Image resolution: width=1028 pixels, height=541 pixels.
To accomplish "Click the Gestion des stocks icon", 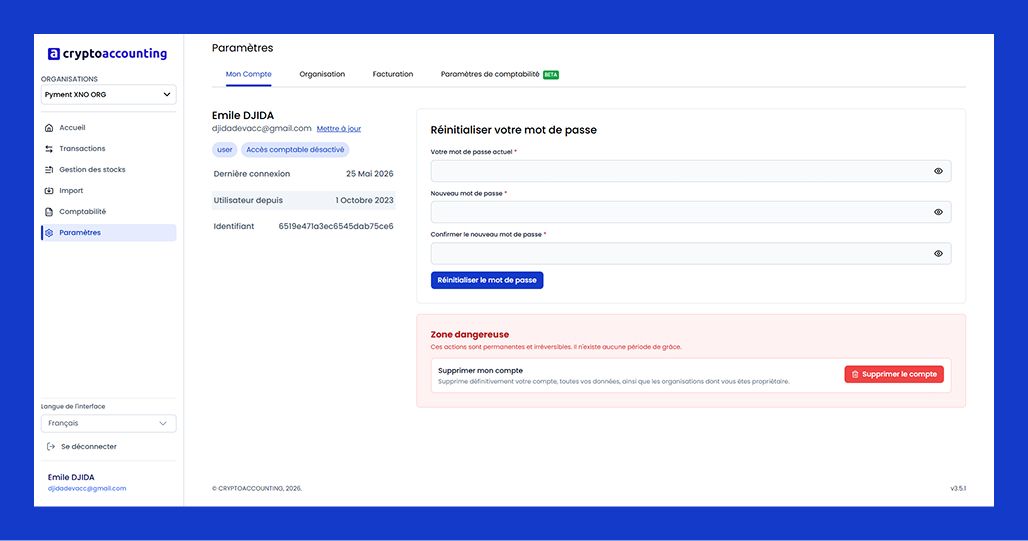I will pos(49,170).
